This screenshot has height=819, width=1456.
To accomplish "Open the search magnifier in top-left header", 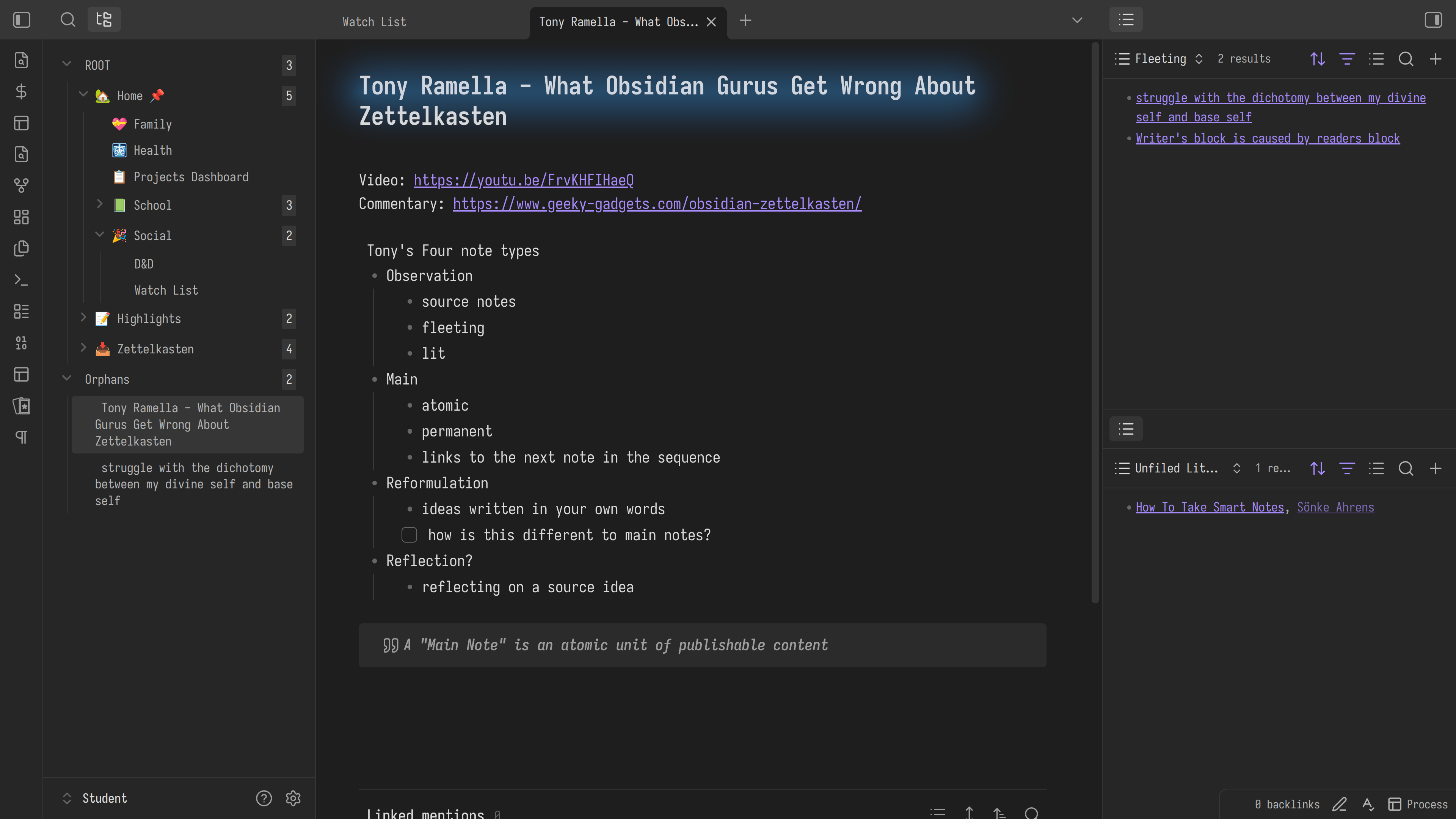I will [x=68, y=20].
